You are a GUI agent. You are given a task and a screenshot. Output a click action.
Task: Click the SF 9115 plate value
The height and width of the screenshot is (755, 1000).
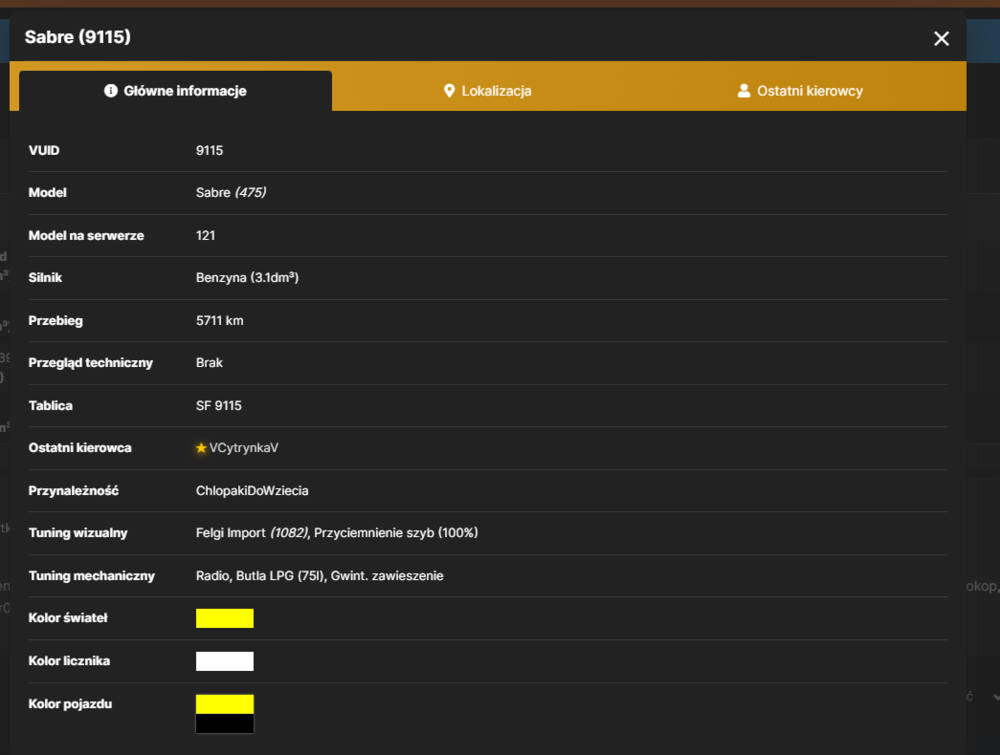point(219,406)
